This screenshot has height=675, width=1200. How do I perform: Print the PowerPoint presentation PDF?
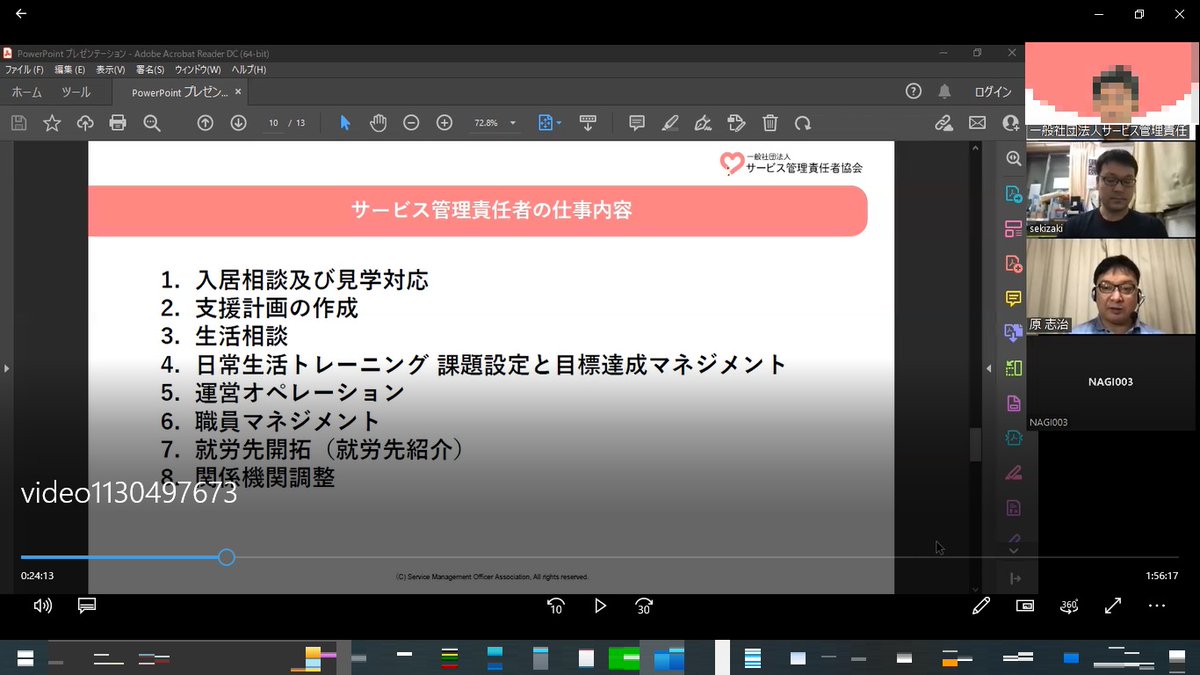point(118,122)
